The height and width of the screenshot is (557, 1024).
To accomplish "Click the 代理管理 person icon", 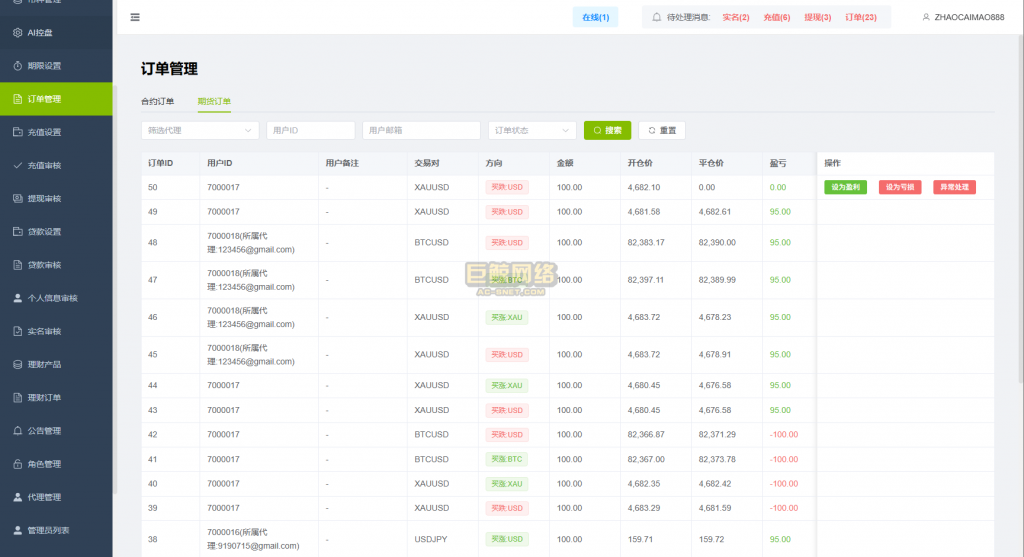I will [18, 497].
